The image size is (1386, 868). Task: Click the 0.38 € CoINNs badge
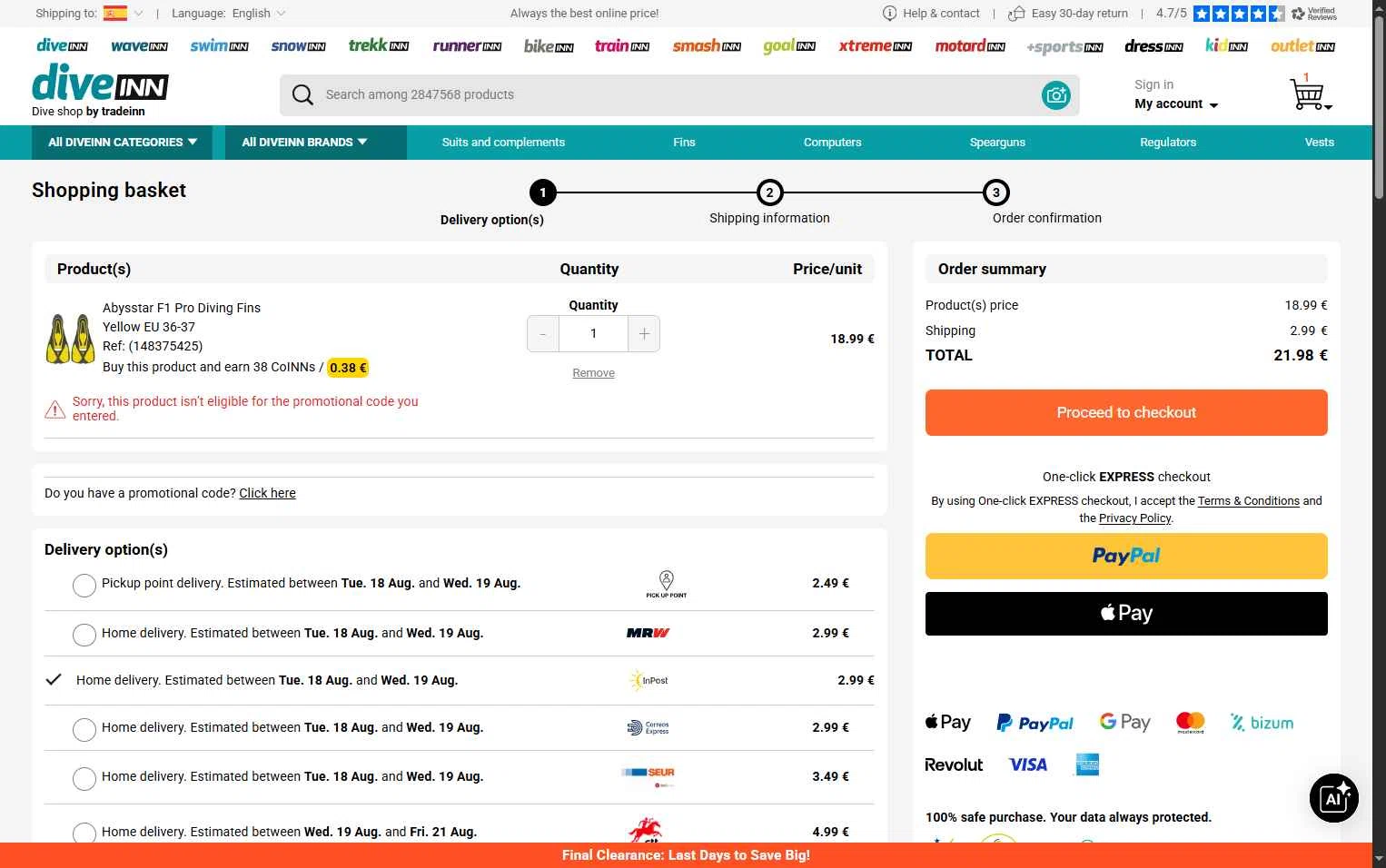[348, 368]
